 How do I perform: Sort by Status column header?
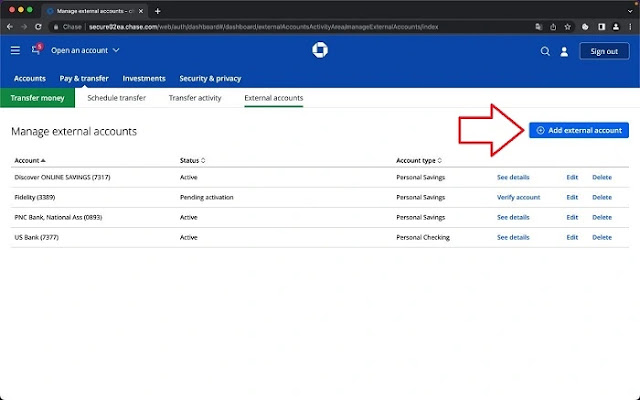(192, 160)
